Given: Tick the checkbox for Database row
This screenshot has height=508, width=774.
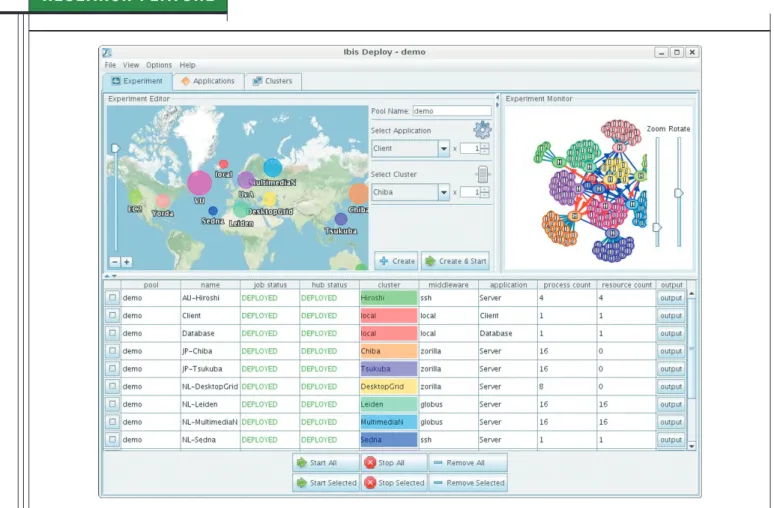Looking at the screenshot, I should pyautogui.click(x=113, y=333).
